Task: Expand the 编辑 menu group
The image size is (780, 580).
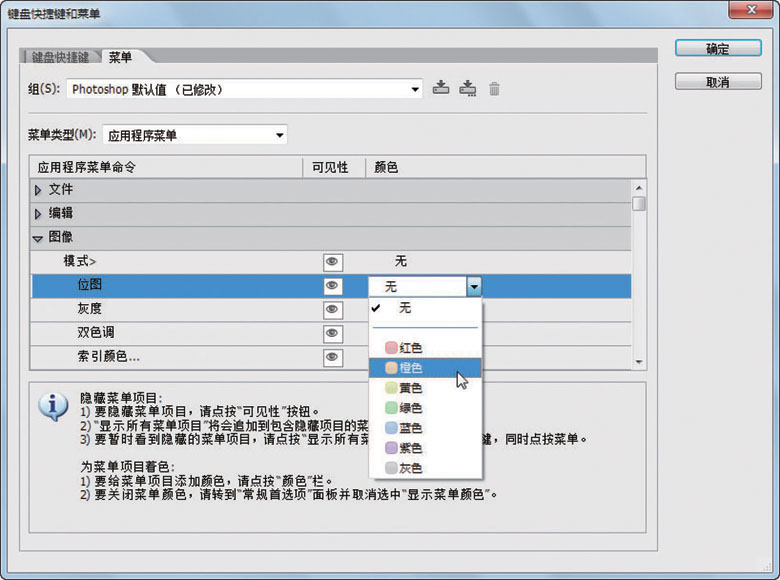Action: (39, 214)
